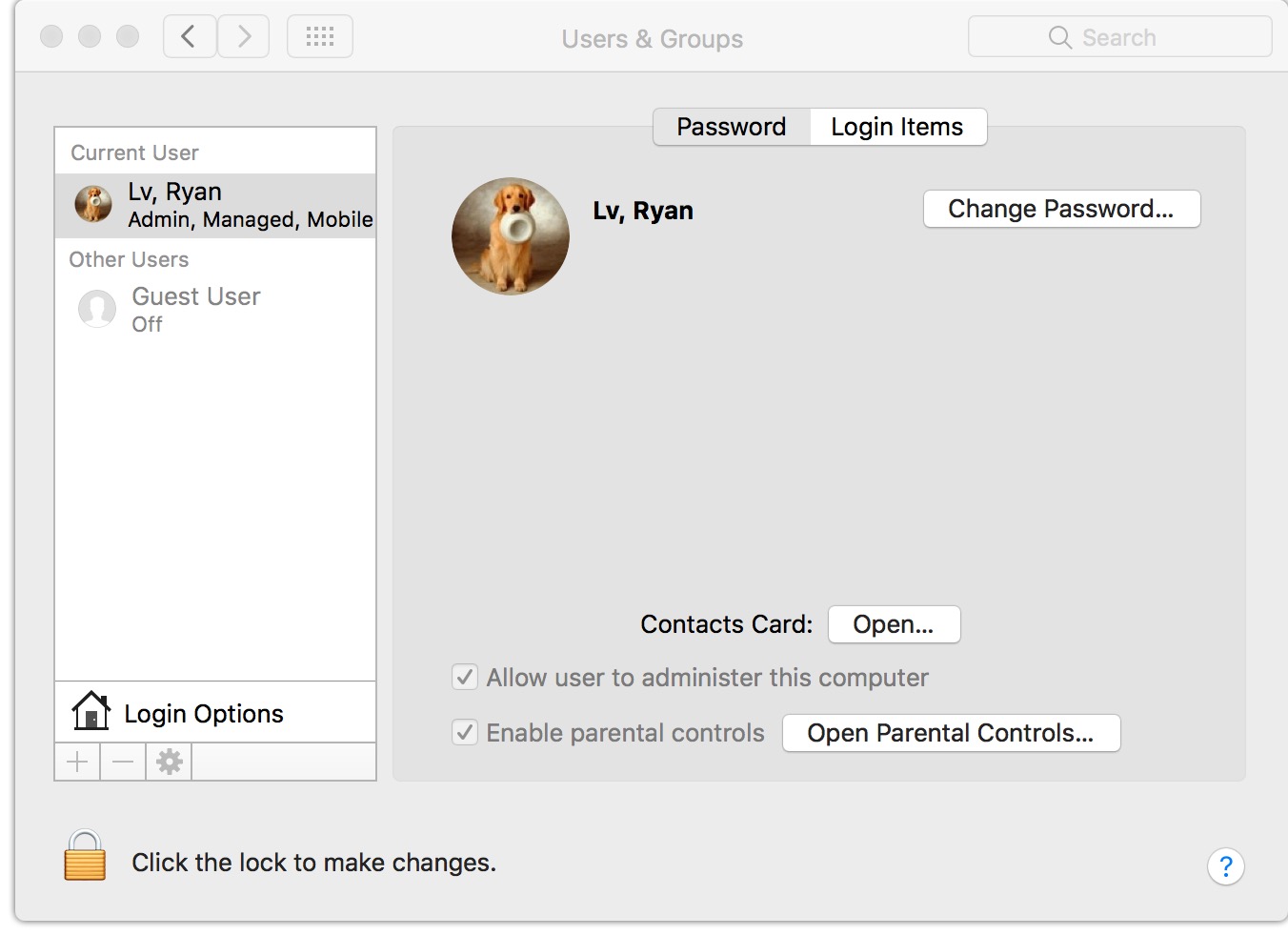Click the Change Password button
The width and height of the screenshot is (1288, 936).
(1061, 209)
